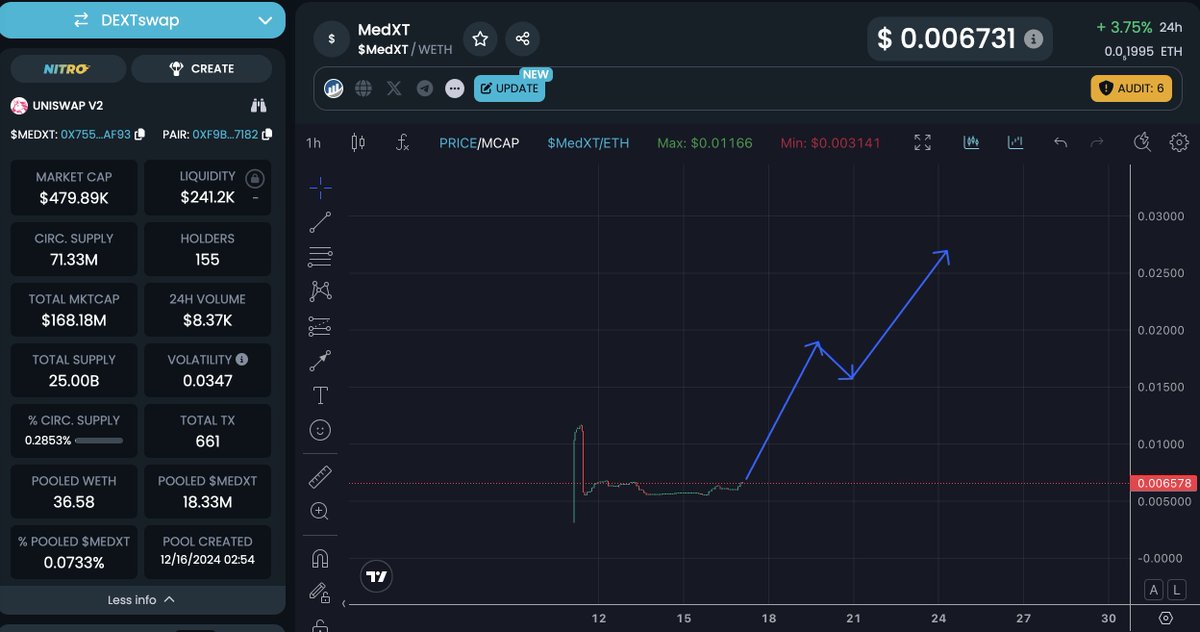Click the Volatility info icon
The height and width of the screenshot is (632, 1200).
(242, 359)
